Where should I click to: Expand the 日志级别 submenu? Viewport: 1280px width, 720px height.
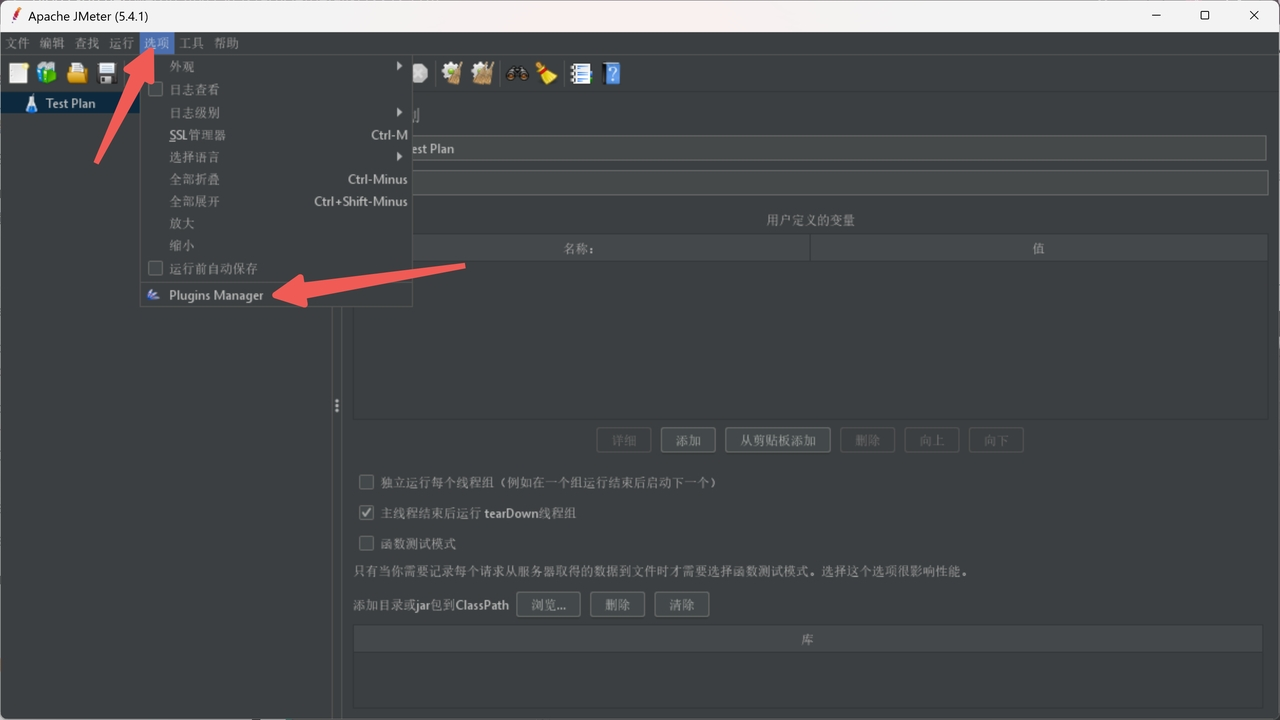click(276, 112)
